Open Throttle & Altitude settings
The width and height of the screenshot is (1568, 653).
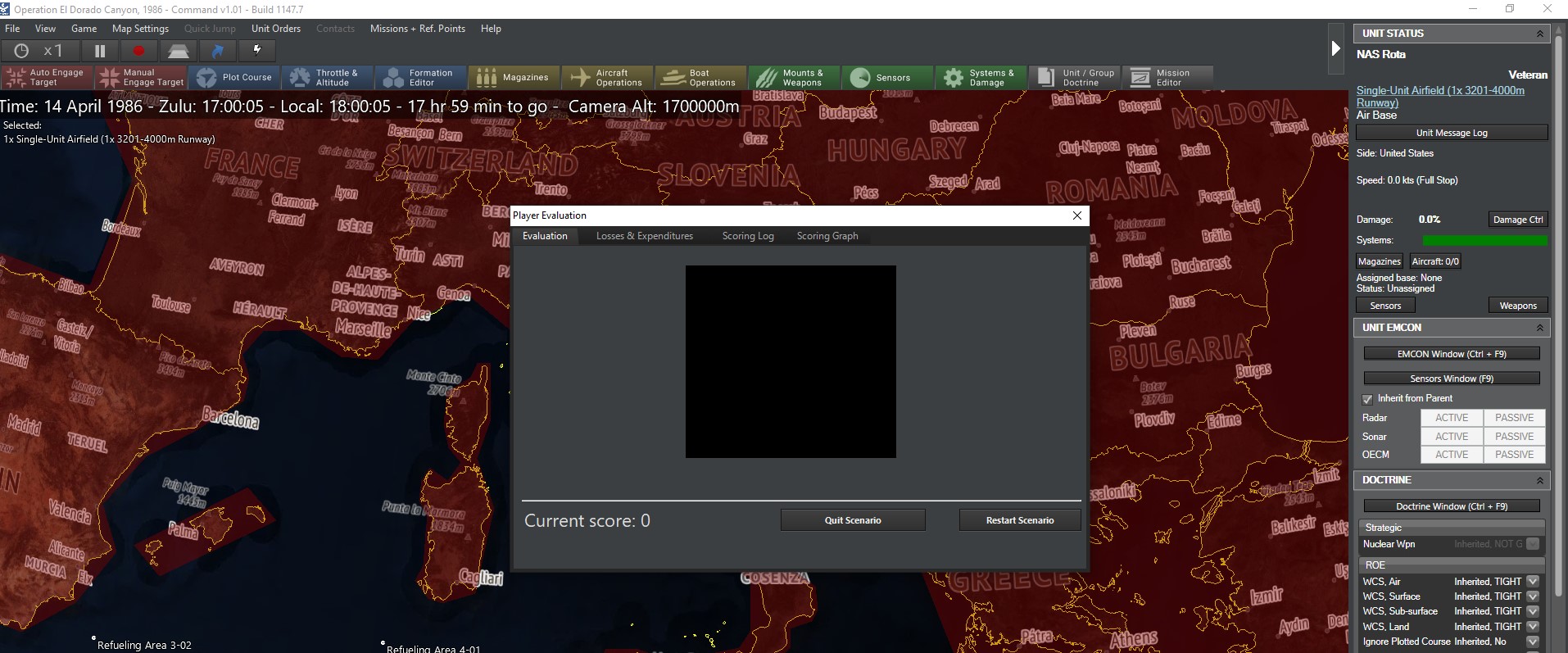pos(327,78)
